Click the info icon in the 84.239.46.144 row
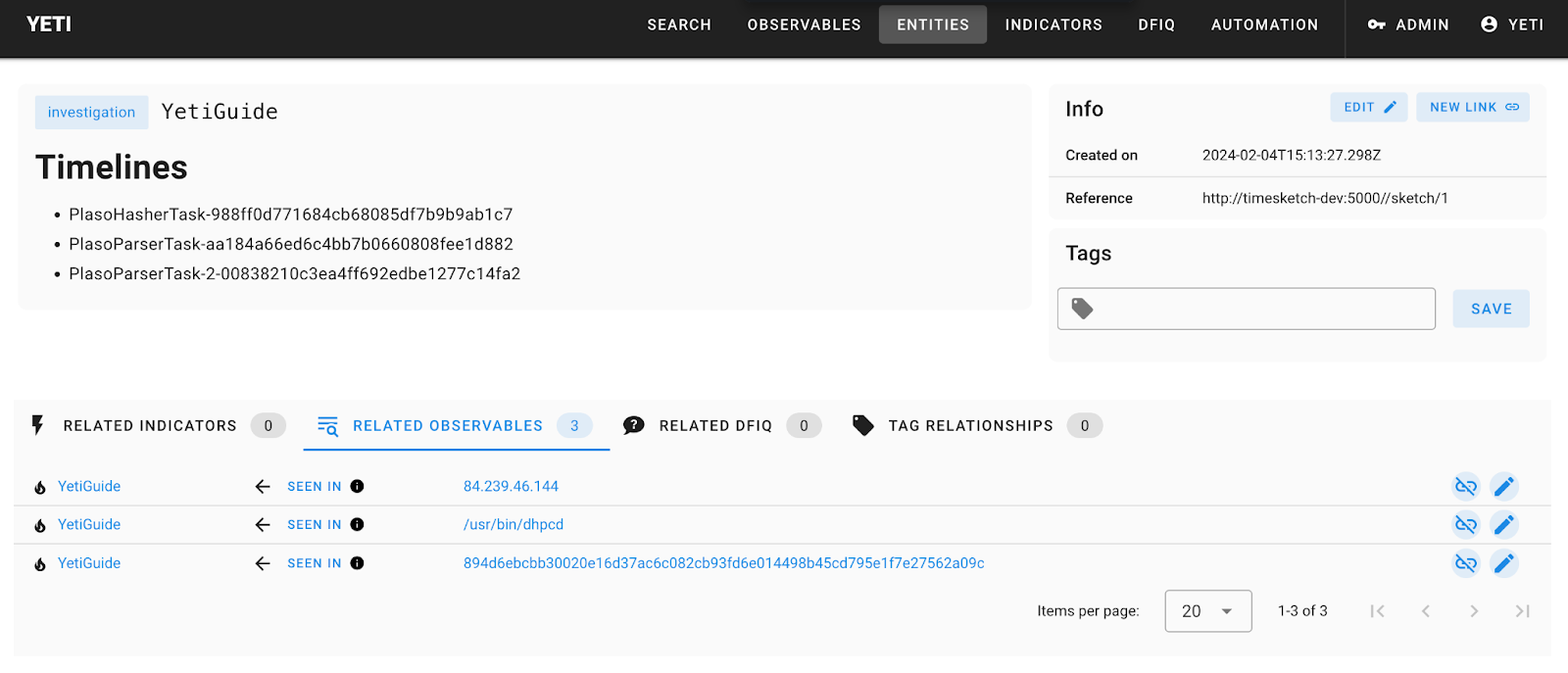 [x=357, y=486]
